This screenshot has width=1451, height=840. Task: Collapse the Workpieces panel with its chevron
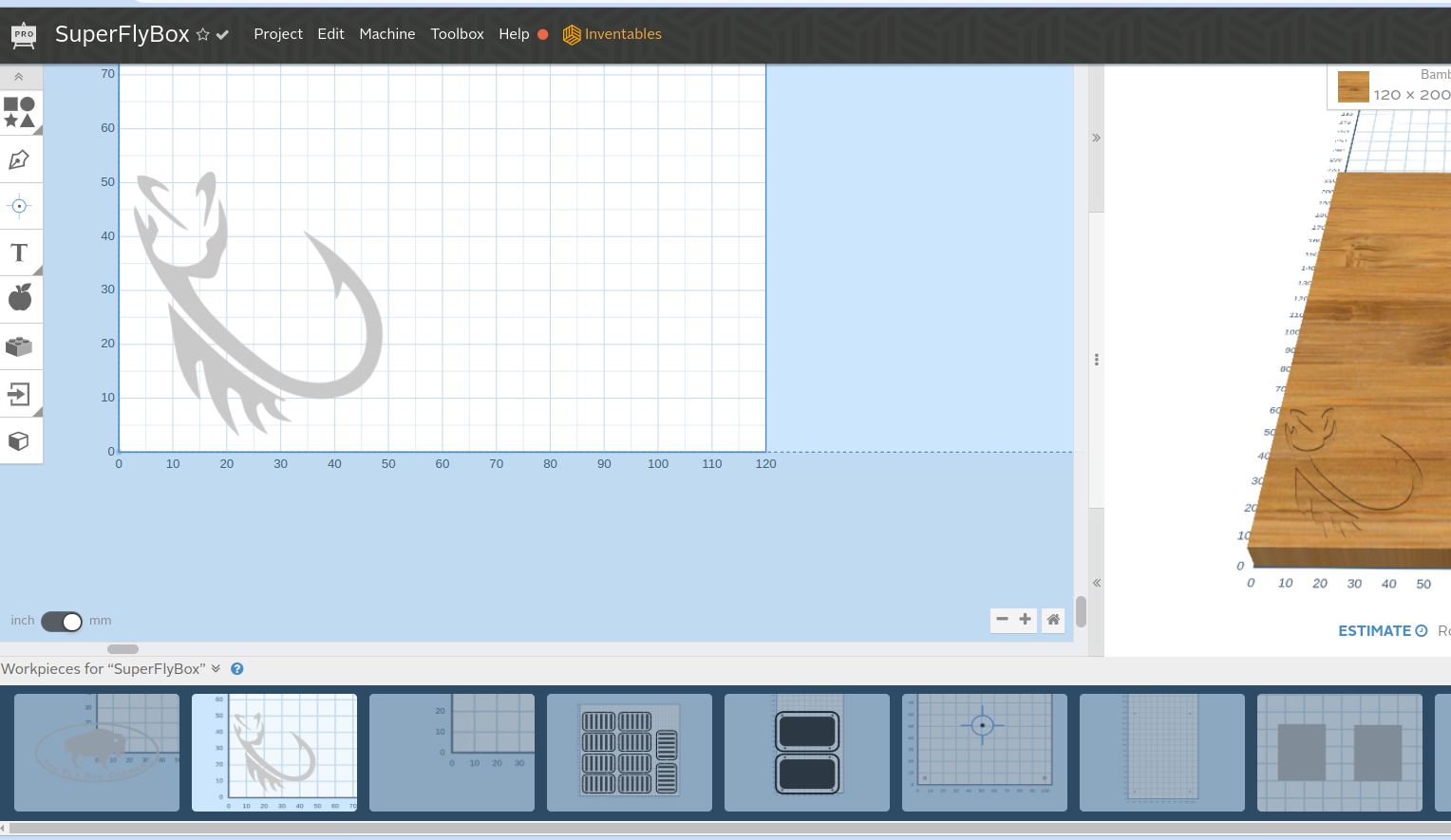tap(216, 668)
